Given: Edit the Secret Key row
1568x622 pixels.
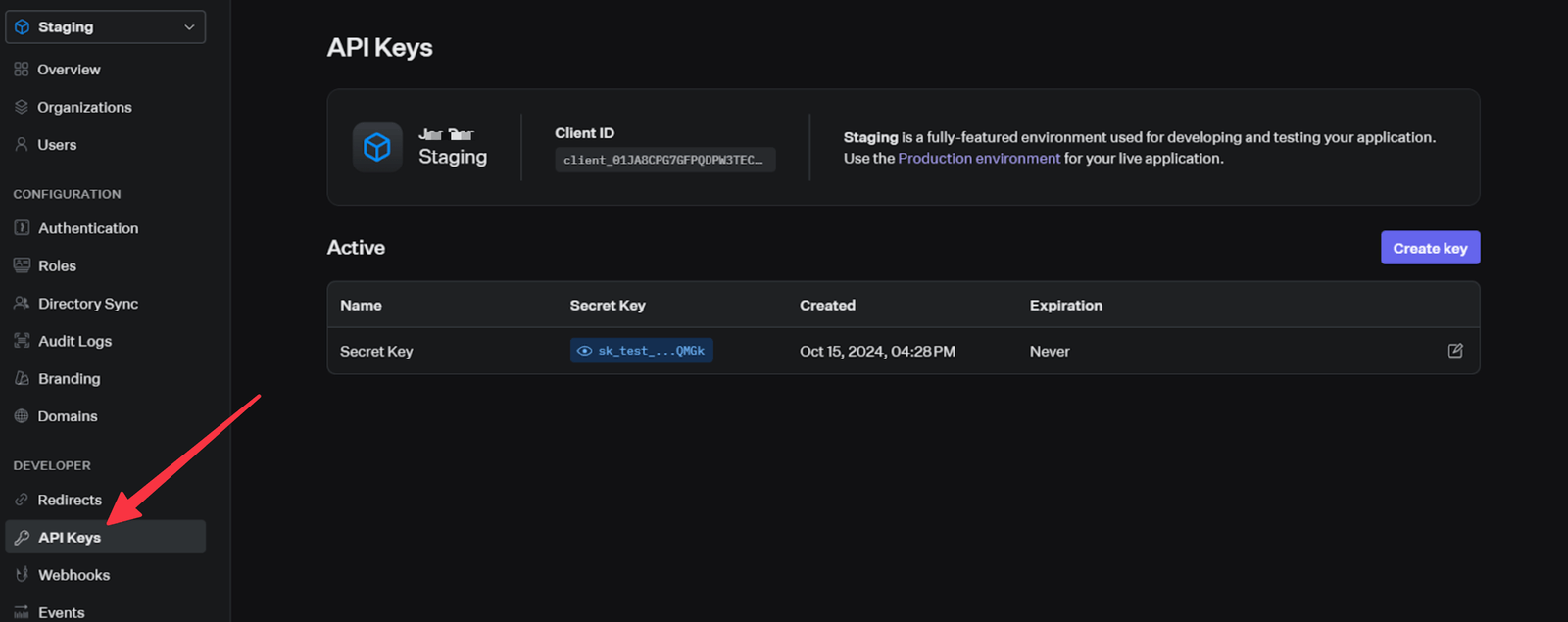Looking at the screenshot, I should pos(1455,351).
